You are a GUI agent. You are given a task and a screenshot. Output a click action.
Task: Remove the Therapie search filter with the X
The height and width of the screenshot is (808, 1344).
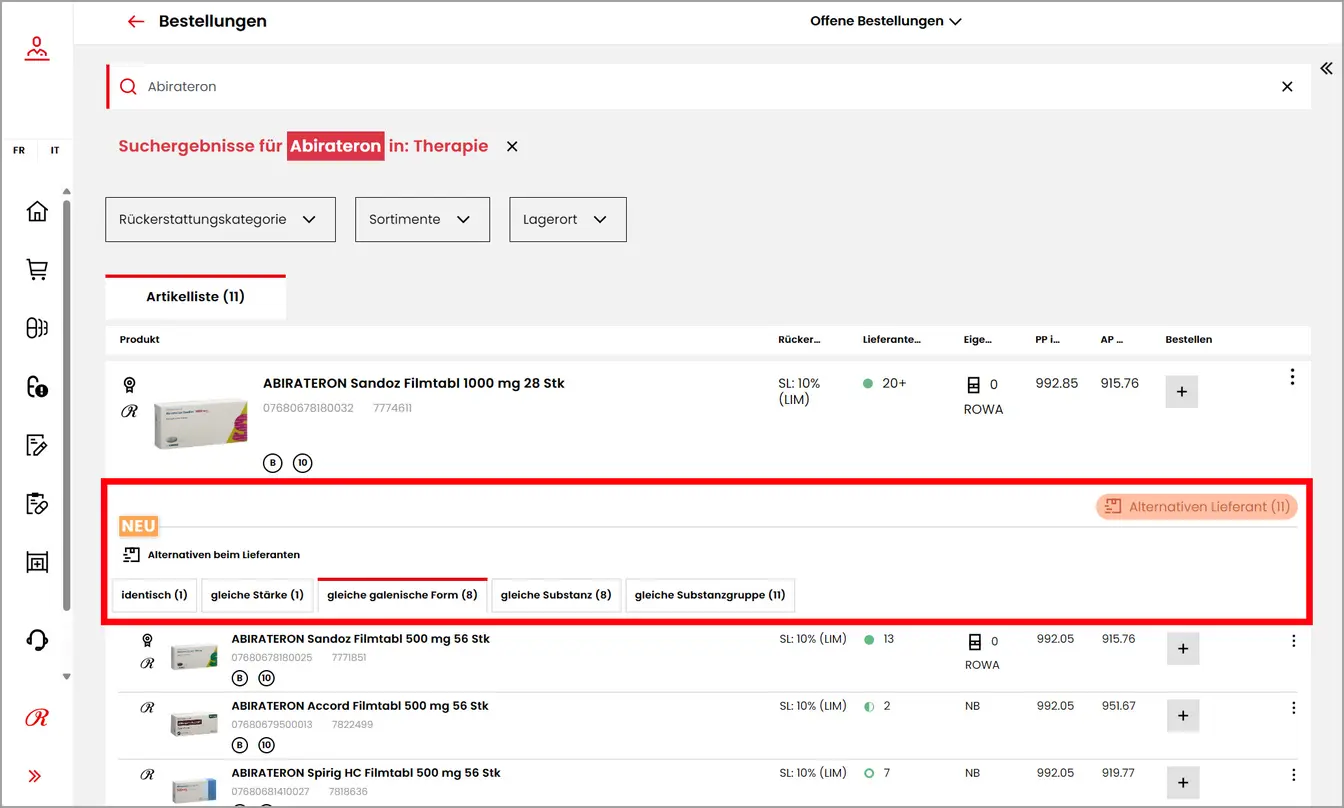coord(512,146)
